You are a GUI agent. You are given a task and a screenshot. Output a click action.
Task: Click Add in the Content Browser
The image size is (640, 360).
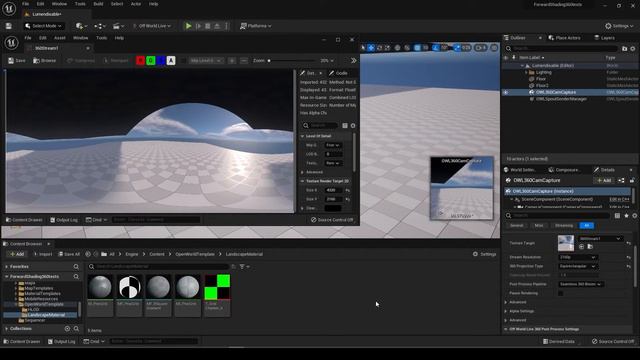(17, 254)
